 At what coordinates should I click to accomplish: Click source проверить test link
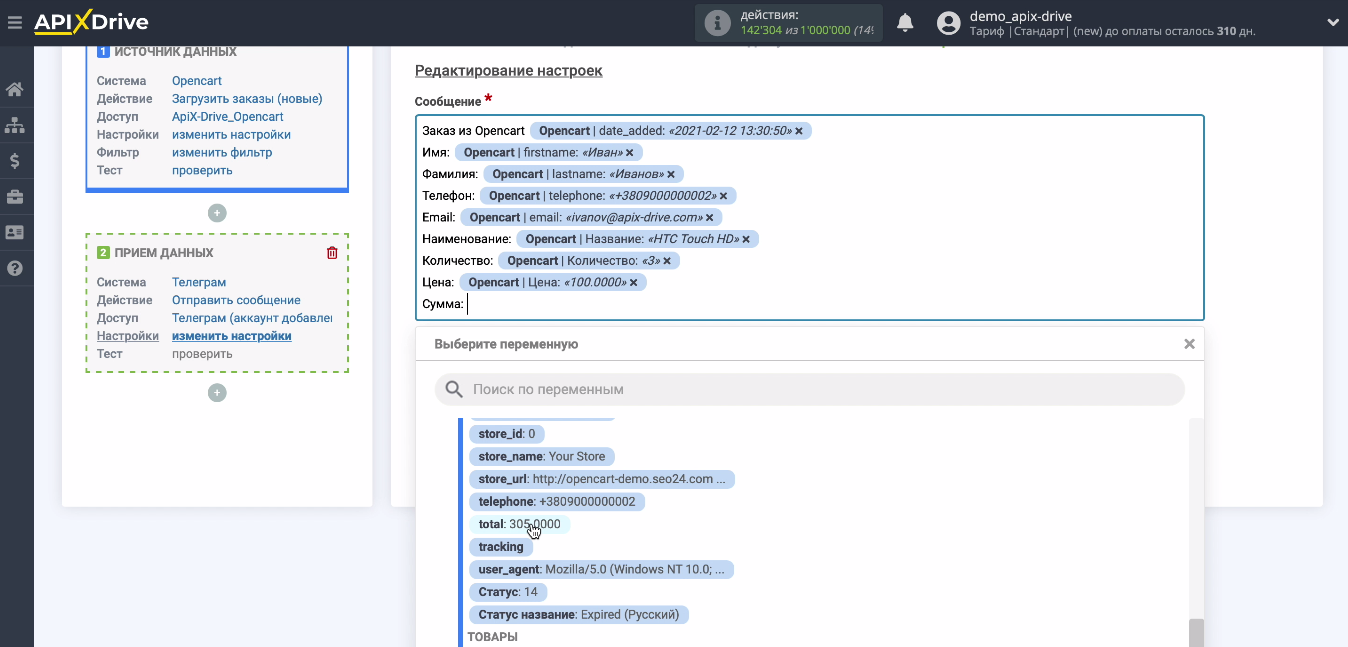(202, 170)
